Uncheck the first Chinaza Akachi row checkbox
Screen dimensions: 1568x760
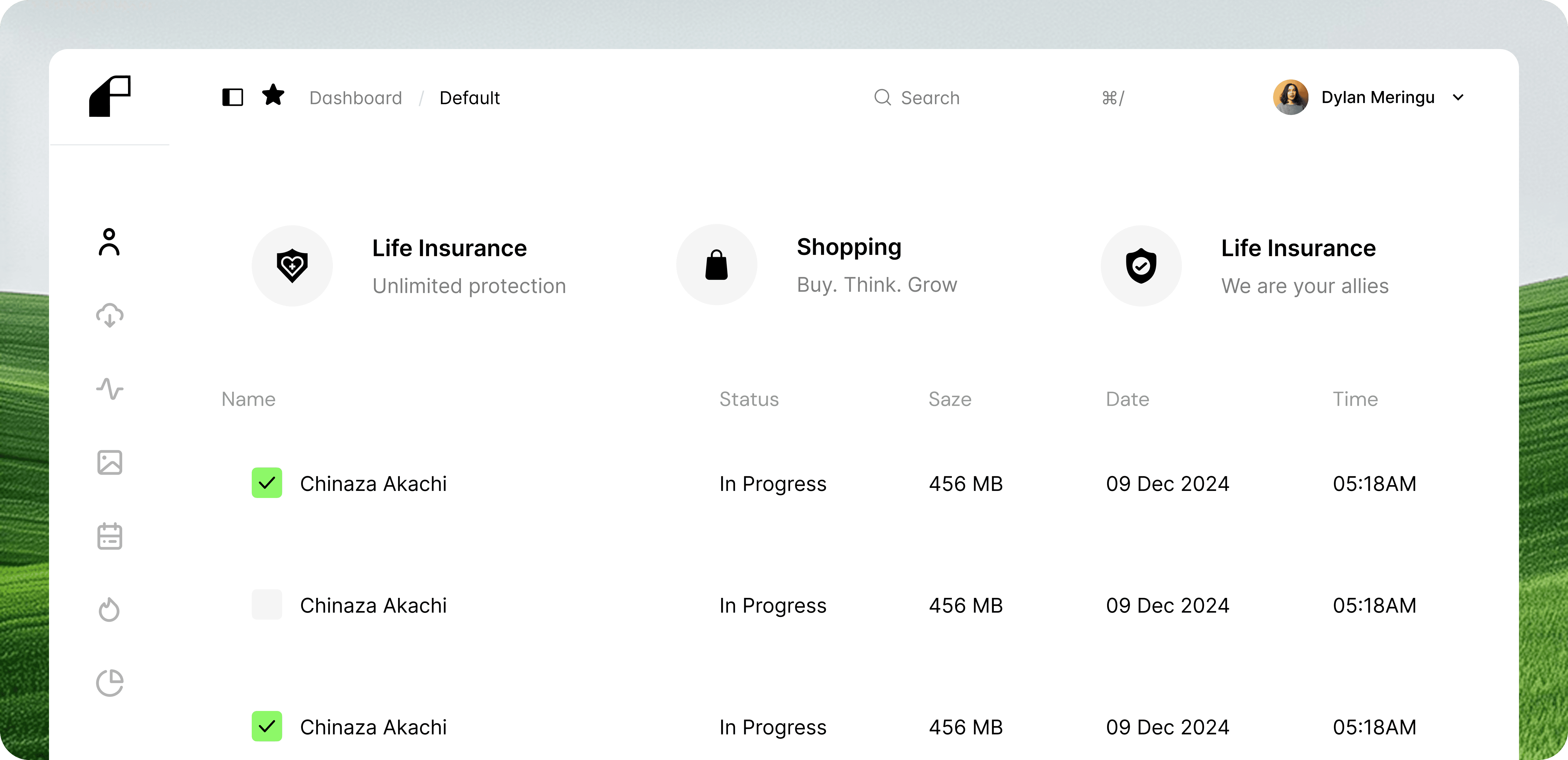click(267, 483)
